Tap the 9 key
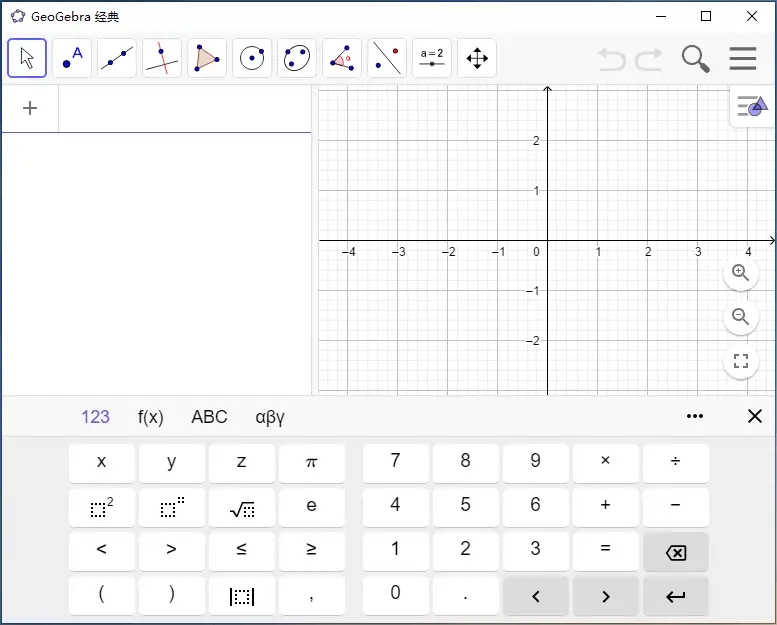This screenshot has width=777, height=625. click(536, 462)
